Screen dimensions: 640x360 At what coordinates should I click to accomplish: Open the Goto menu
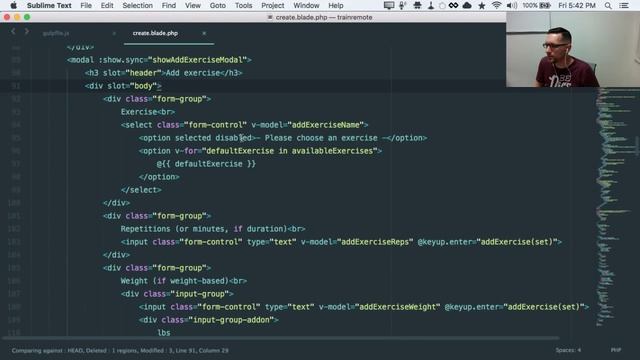pos(218,5)
